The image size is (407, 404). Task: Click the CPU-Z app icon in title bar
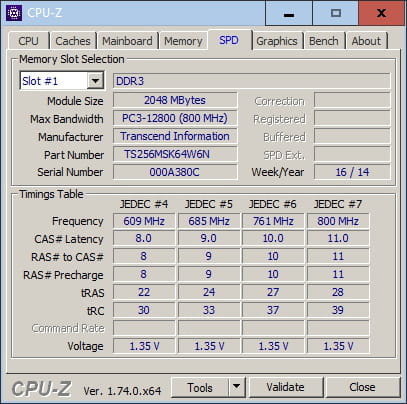[x=14, y=13]
